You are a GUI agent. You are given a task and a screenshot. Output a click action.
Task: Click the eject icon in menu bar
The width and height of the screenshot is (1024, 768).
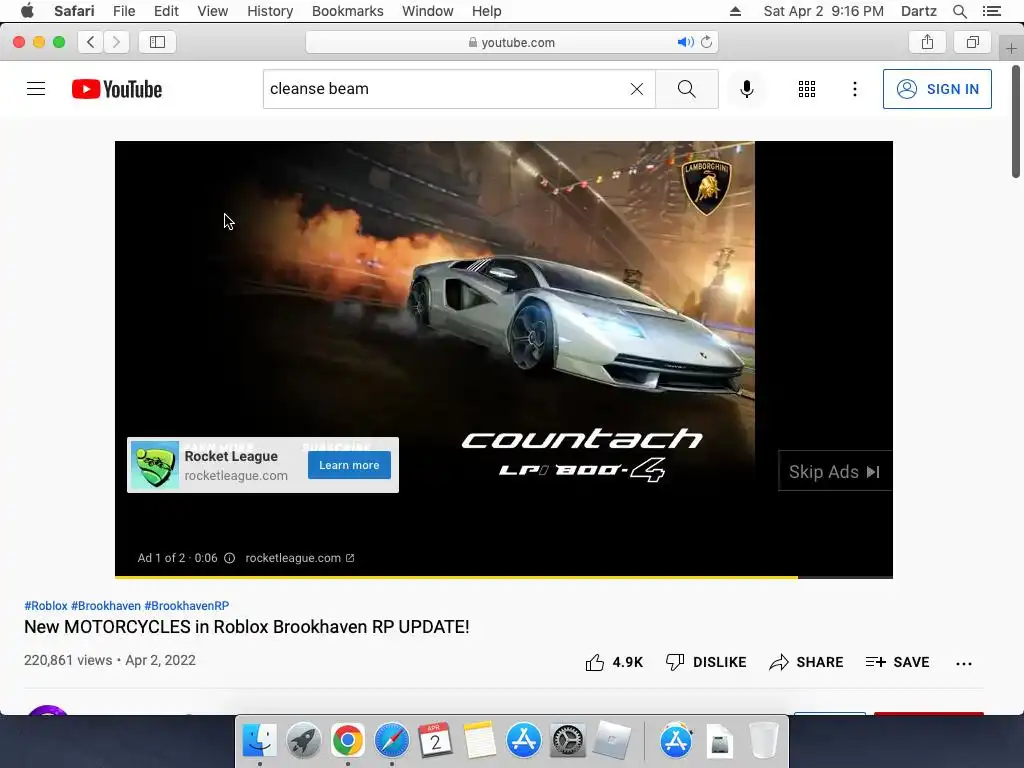735,11
